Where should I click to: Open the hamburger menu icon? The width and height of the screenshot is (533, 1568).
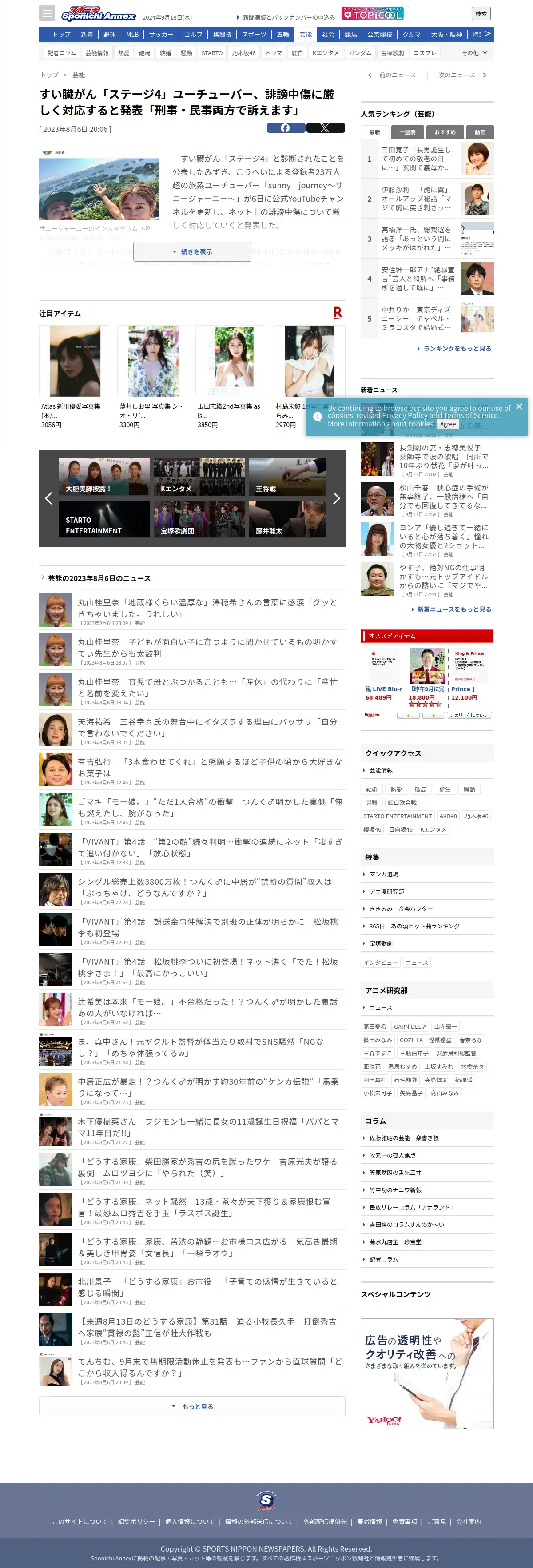pyautogui.click(x=47, y=13)
